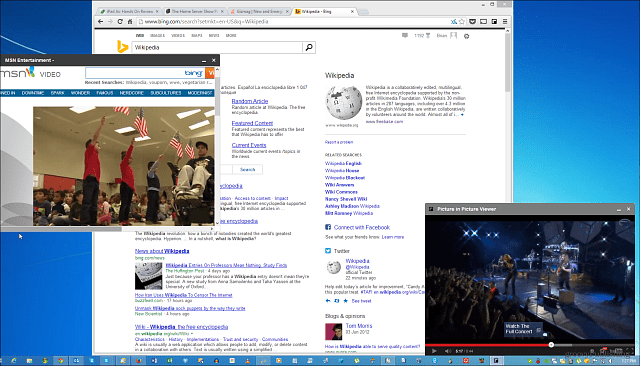Image resolution: width=640 pixels, height=366 pixels.
Task: Click the Search button under Wikipedia deep links
Action: [x=247, y=169]
